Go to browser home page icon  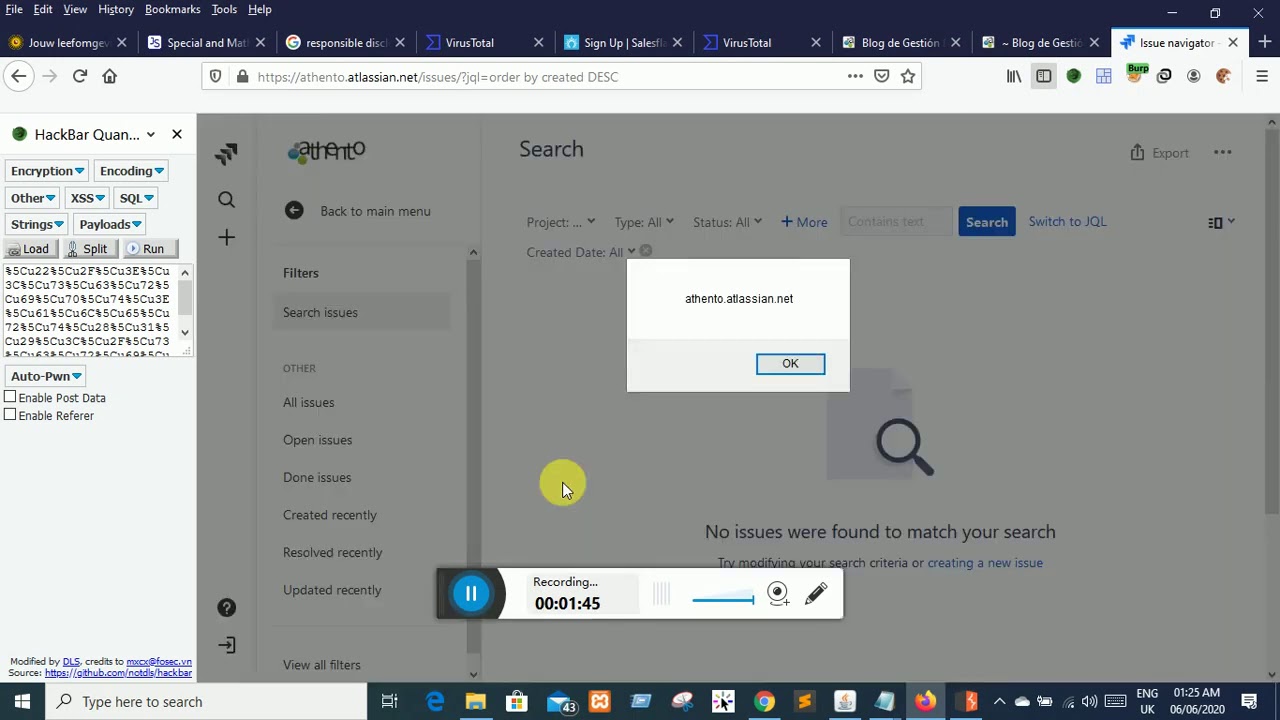tap(110, 76)
